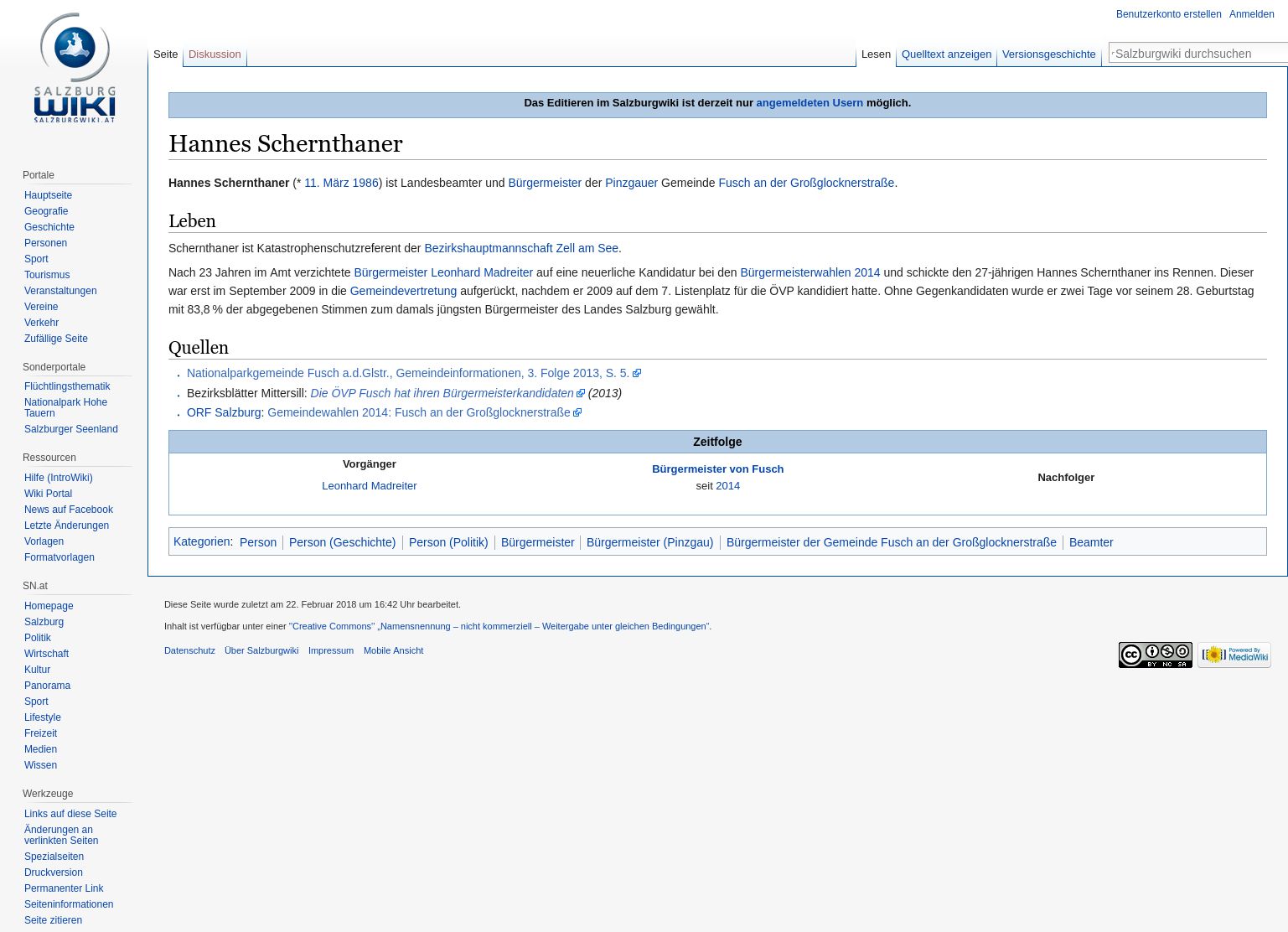Open the Kategorien link
Screen dimensions: 1288x932
tap(201, 541)
